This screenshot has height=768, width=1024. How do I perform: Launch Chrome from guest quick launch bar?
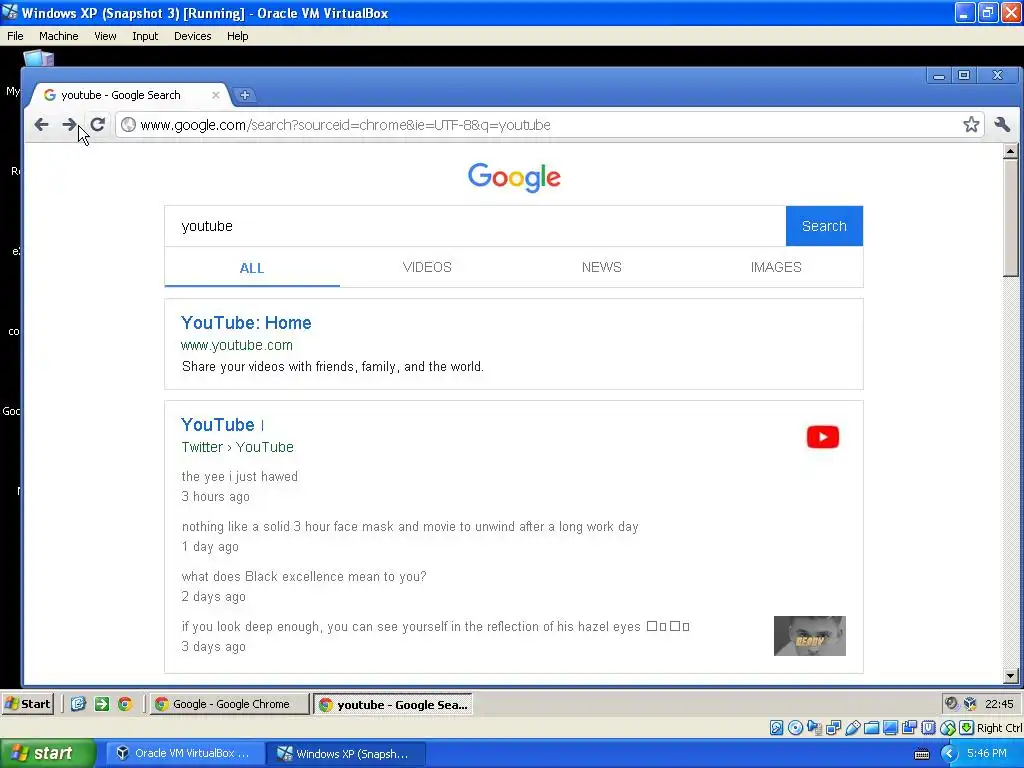click(125, 703)
